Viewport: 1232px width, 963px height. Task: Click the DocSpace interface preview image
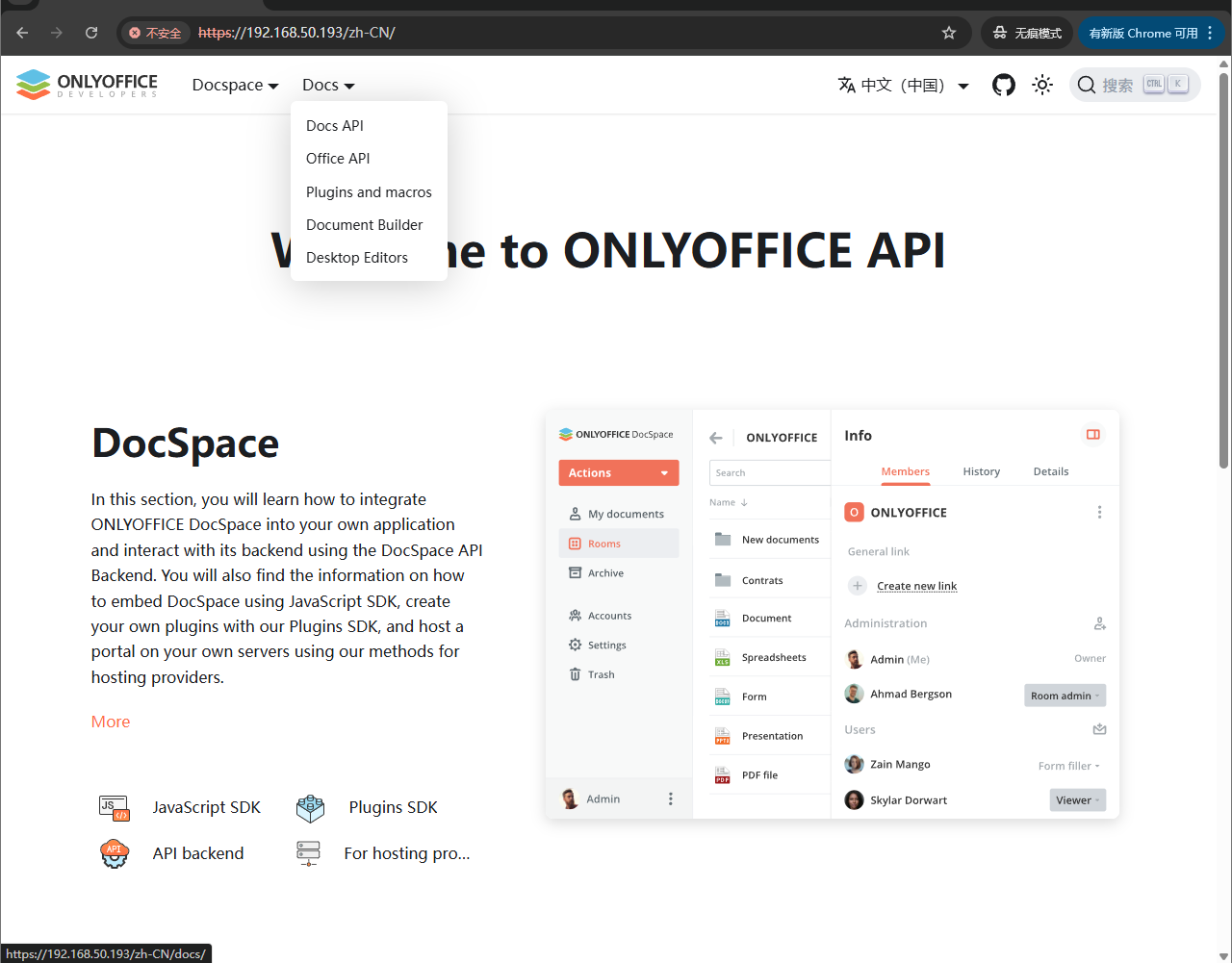[832, 615]
